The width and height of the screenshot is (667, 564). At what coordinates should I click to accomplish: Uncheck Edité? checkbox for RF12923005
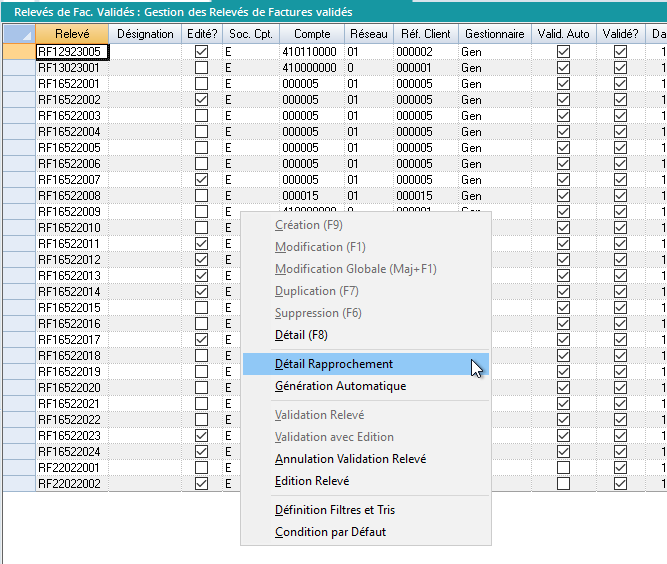coord(202,52)
